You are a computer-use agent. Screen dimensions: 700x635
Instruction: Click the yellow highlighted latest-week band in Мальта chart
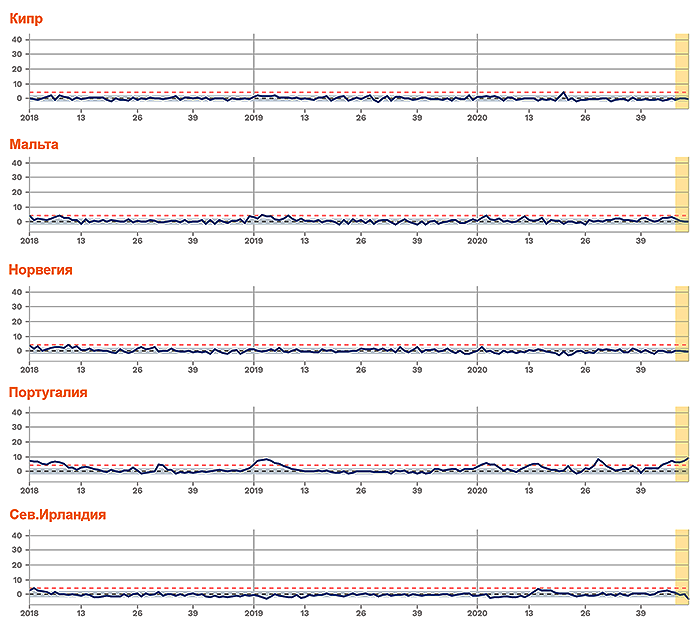click(682, 195)
